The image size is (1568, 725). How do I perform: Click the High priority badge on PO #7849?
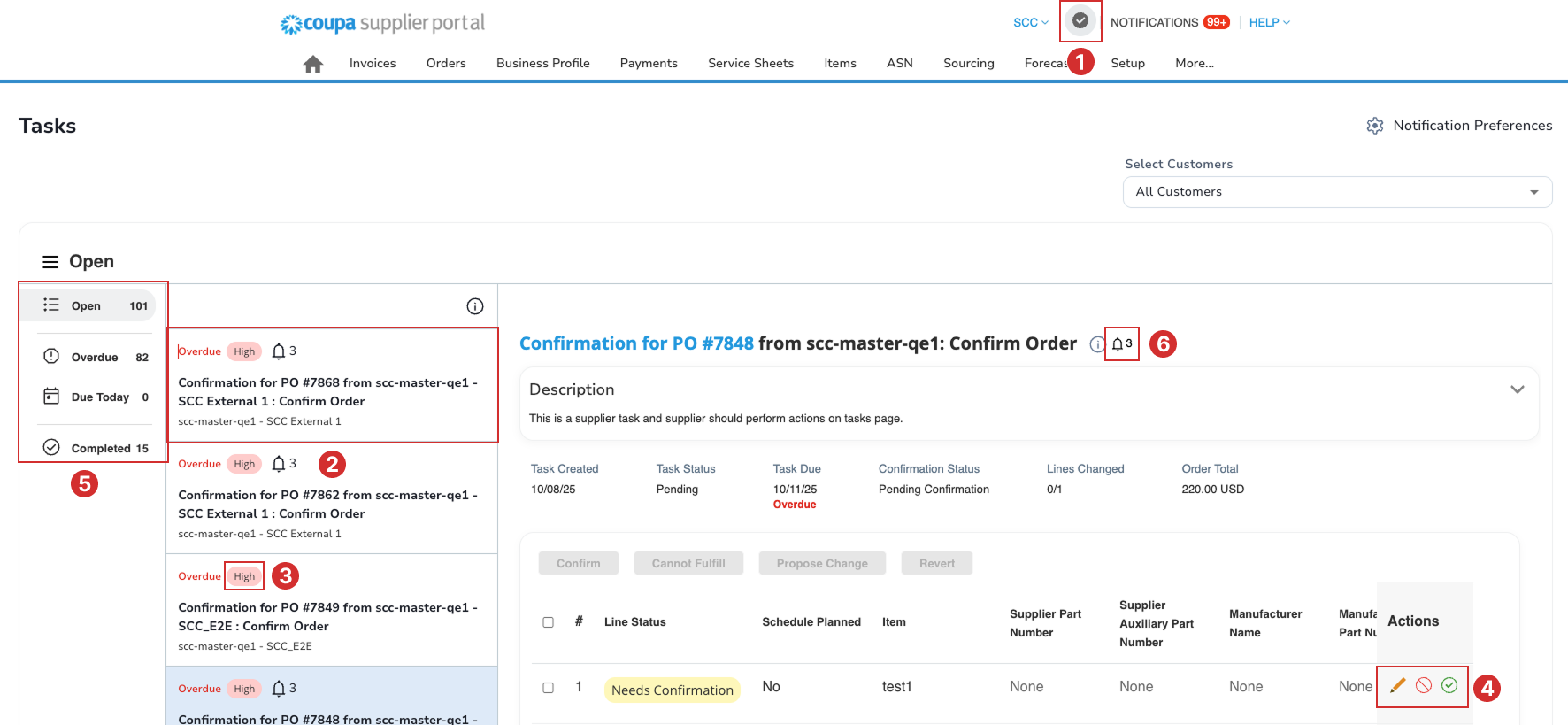[244, 576]
